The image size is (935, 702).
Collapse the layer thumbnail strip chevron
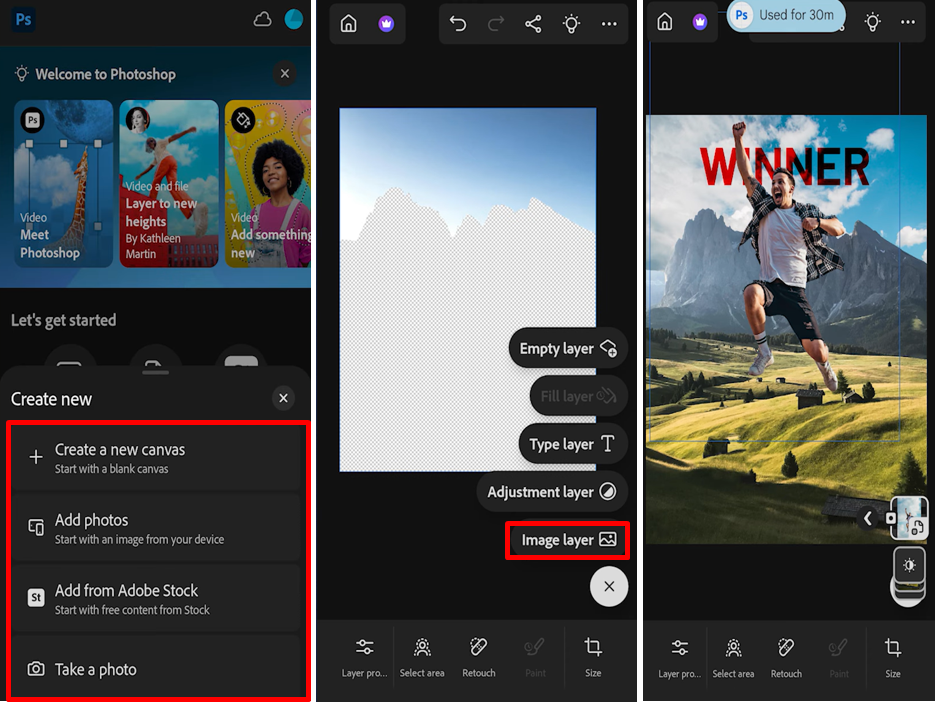point(866,518)
